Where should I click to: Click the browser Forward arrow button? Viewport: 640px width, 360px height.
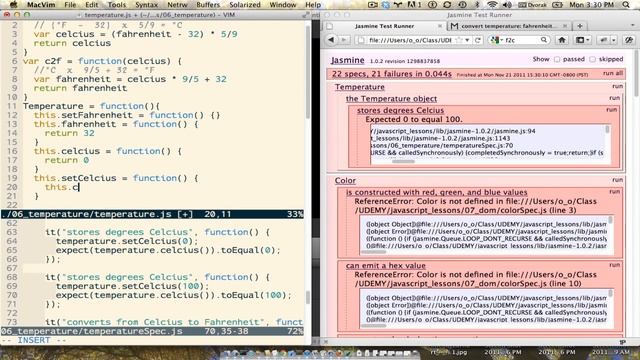click(x=344, y=40)
